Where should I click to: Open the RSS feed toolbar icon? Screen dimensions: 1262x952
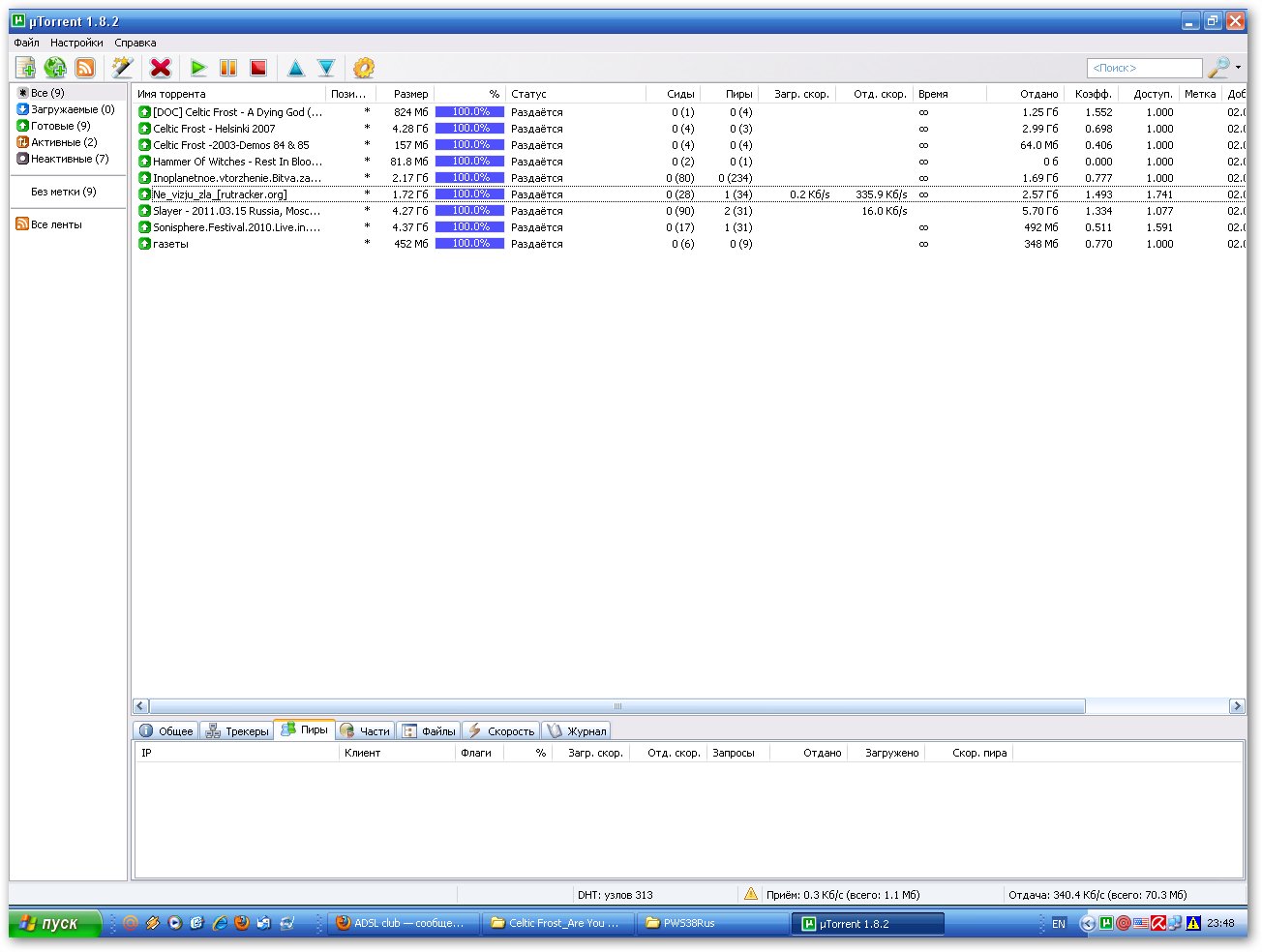click(85, 68)
